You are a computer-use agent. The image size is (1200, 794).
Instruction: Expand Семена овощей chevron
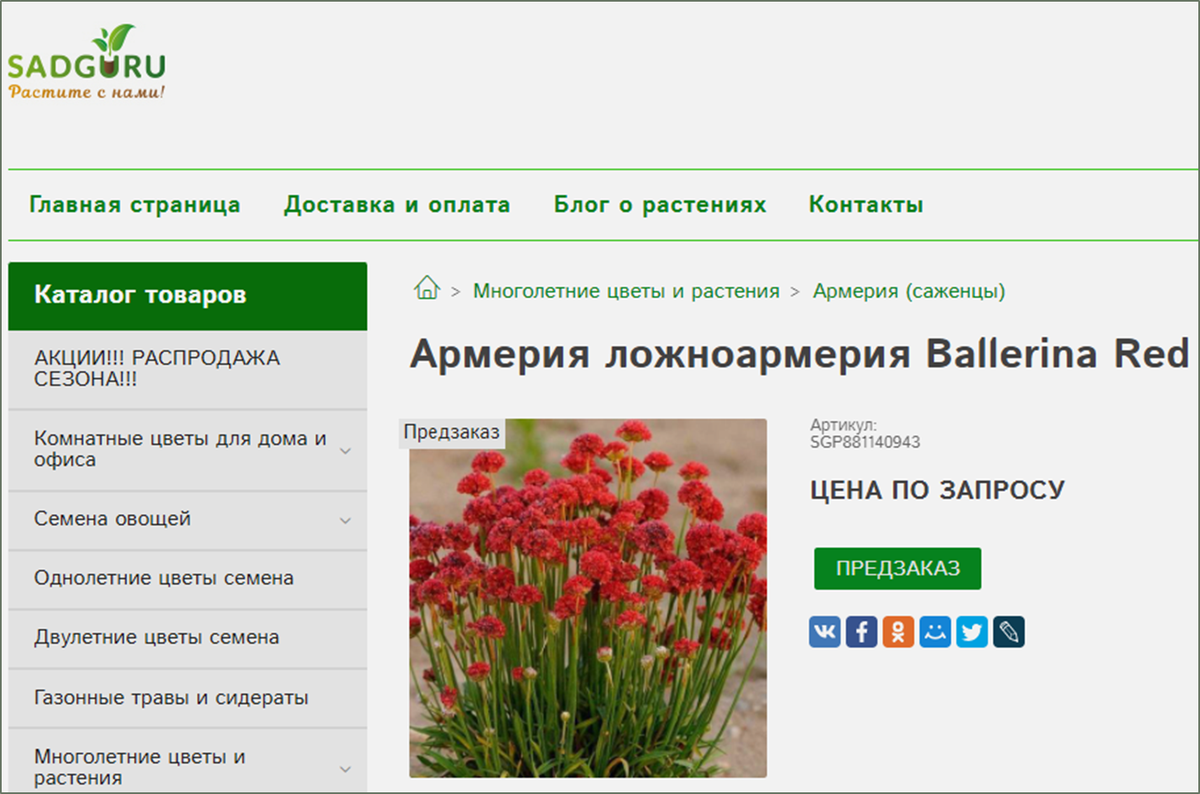(x=345, y=520)
